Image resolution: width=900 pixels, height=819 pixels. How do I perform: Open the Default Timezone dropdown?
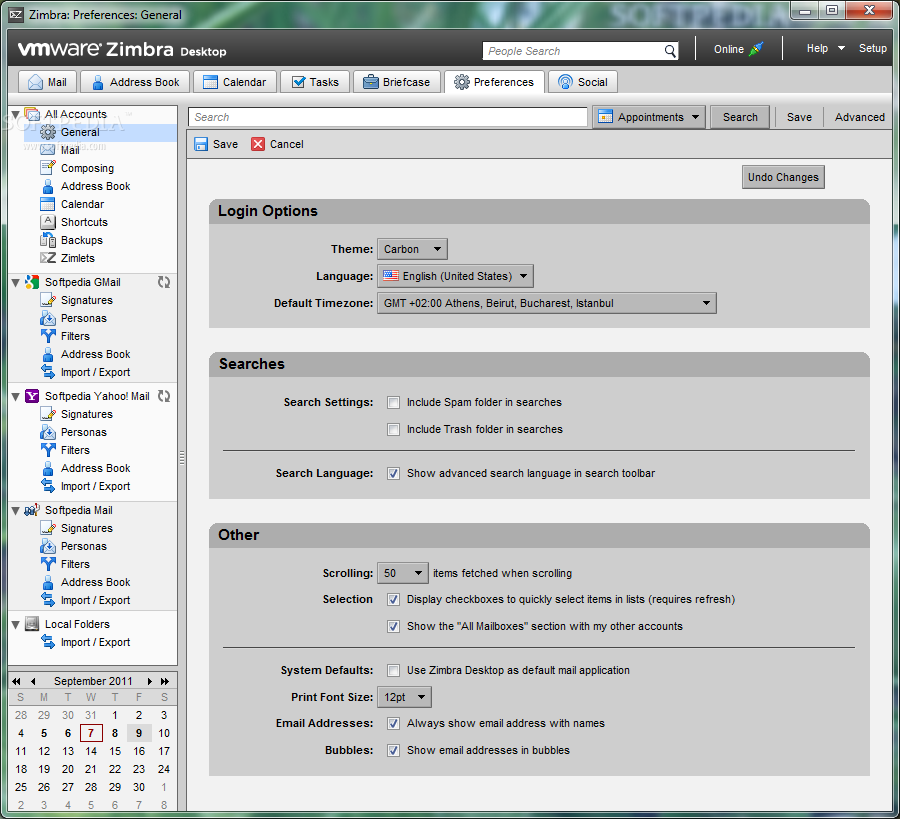click(546, 303)
